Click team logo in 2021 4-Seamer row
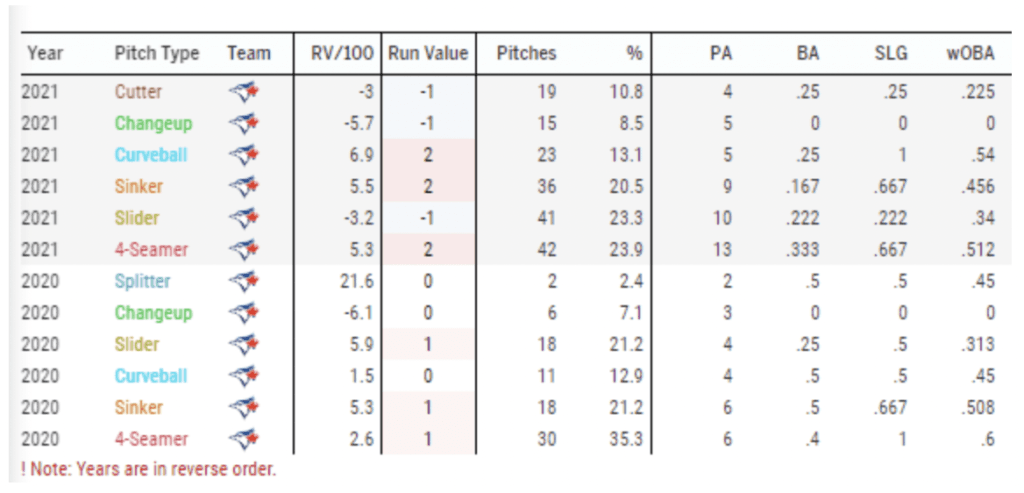 [243, 250]
